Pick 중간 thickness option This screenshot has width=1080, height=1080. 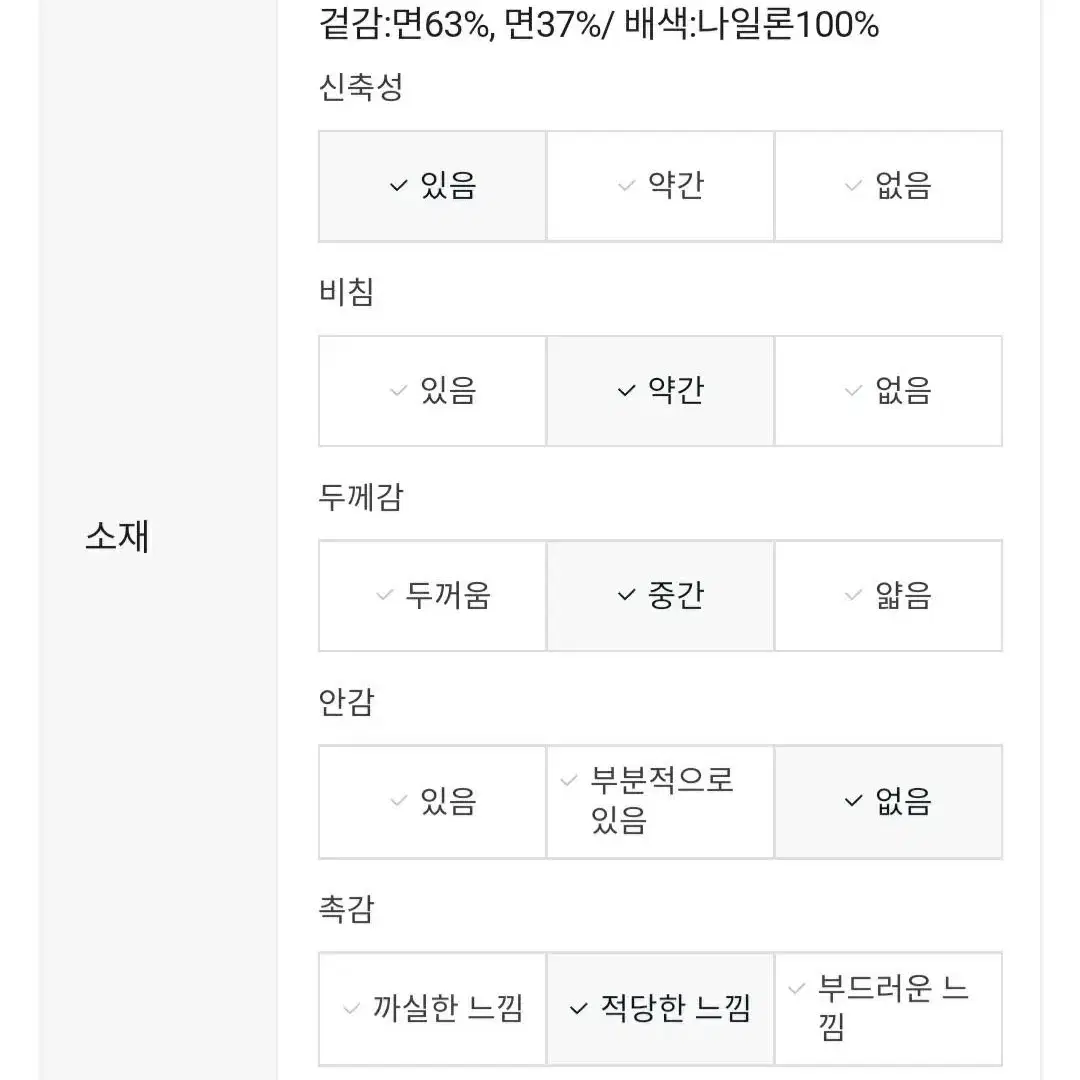[661, 596]
